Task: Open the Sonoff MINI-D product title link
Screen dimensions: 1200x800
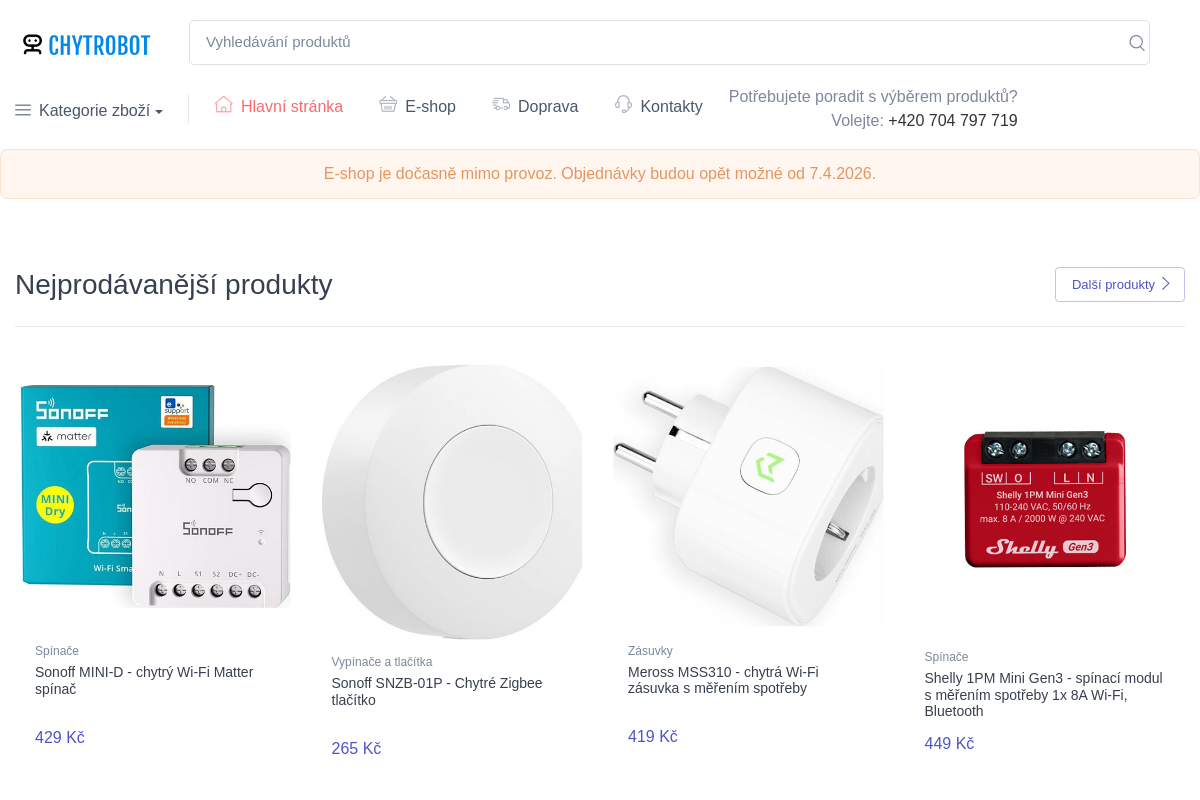Action: pyautogui.click(x=144, y=680)
